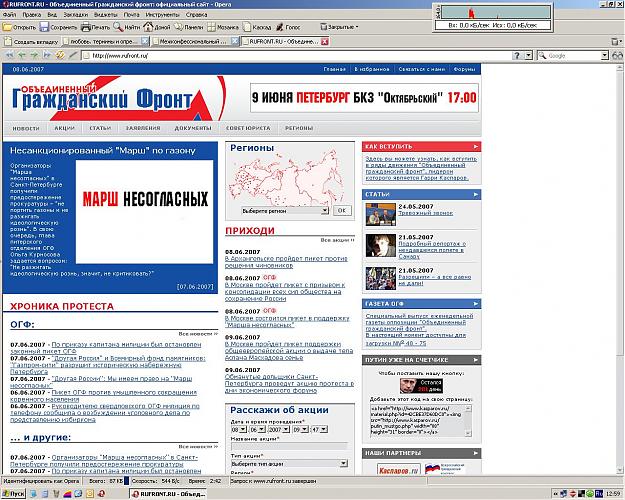Click the Печать (Print) printer icon
Image resolution: width=625 pixels, height=500 pixels.
point(86,27)
